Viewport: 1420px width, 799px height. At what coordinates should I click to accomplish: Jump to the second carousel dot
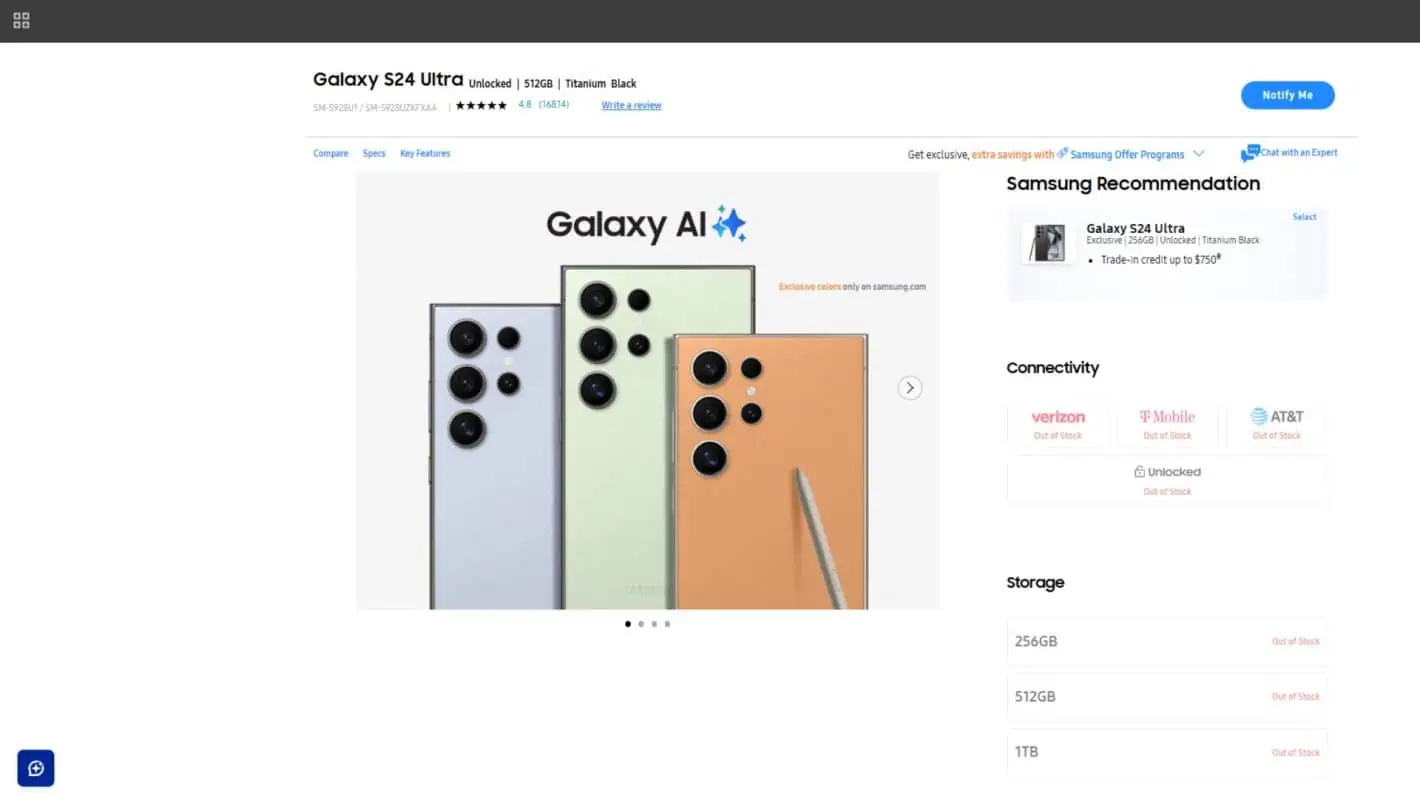pyautogui.click(x=641, y=623)
